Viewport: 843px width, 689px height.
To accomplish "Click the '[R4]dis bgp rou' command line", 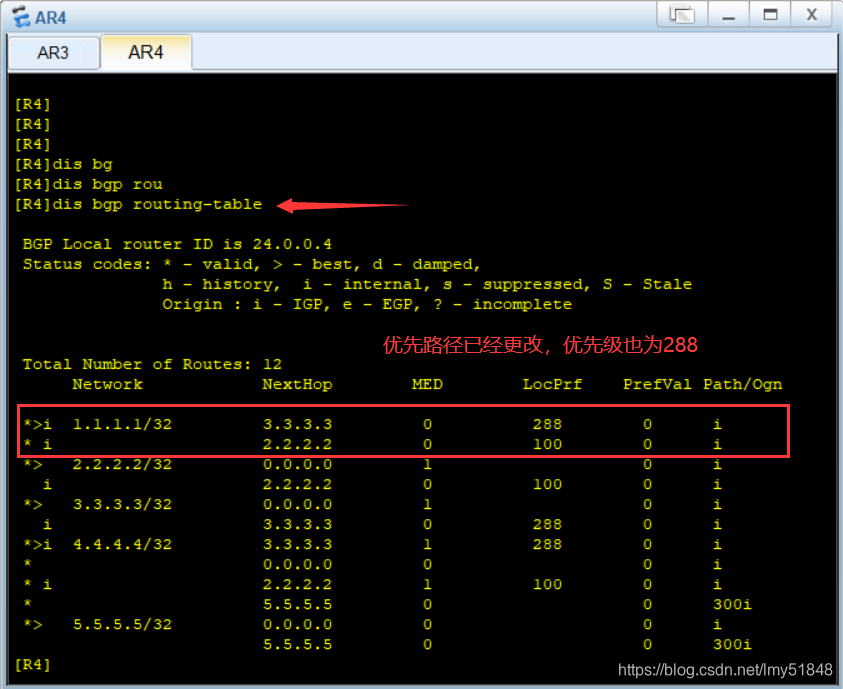I will pos(89,185).
